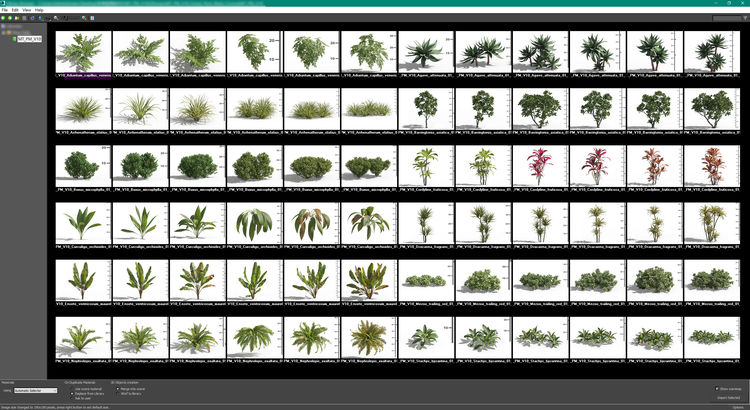
Task: Click the leftmost green circle toolbar icon
Action: pyautogui.click(x=3, y=18)
